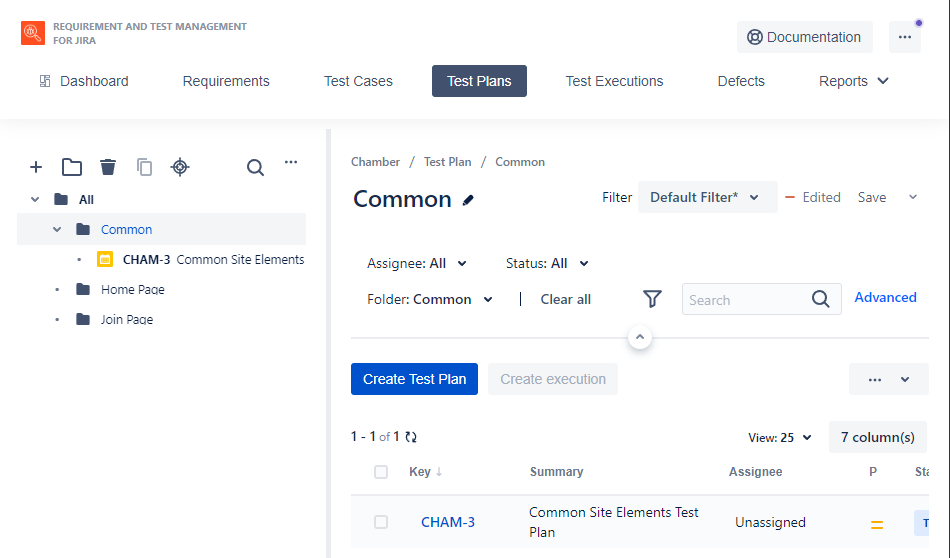Check the CHAM-3 row checkbox
The width and height of the screenshot is (950, 558).
pyautogui.click(x=380, y=522)
